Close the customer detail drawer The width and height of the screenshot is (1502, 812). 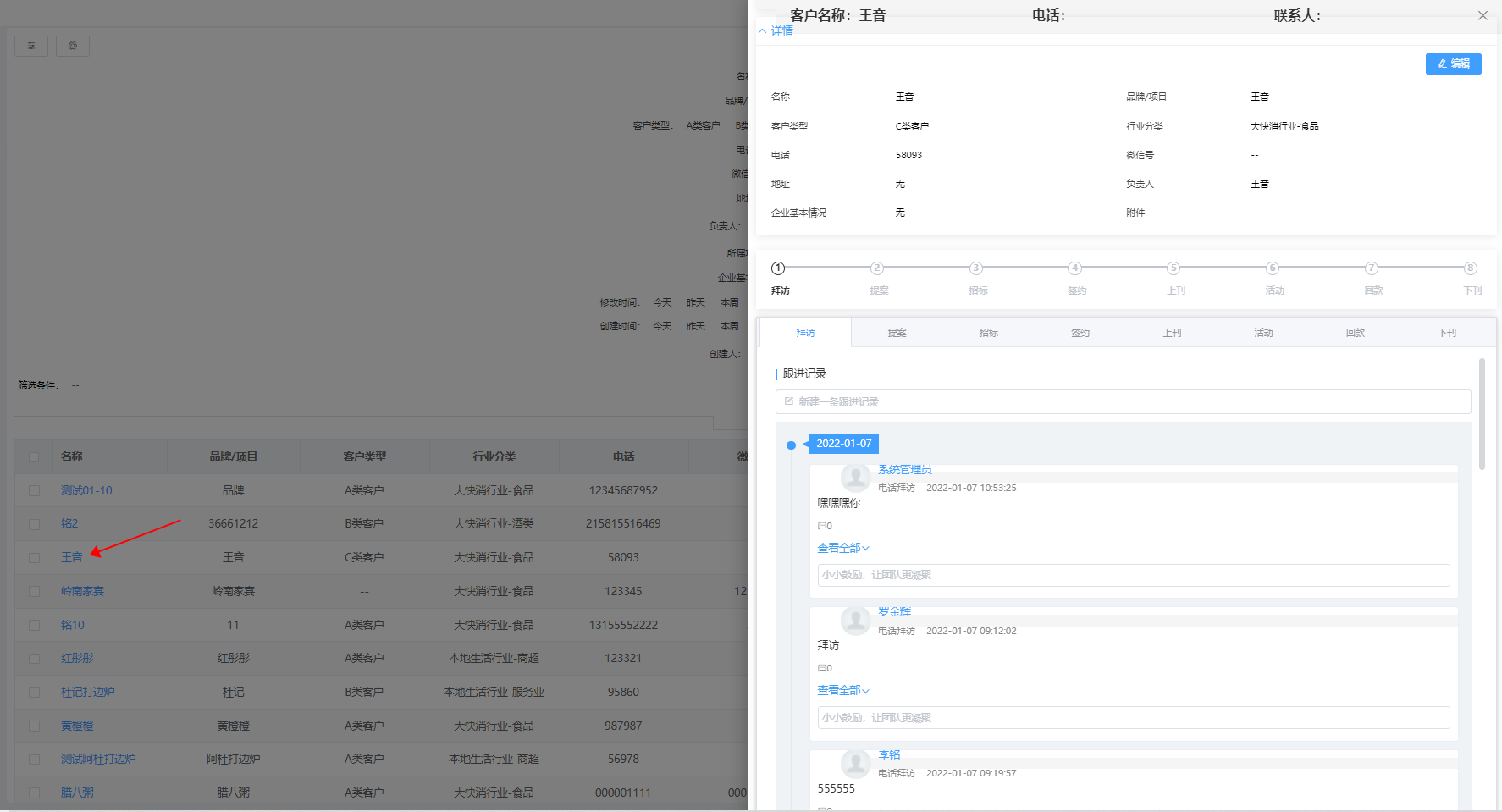pyautogui.click(x=1483, y=15)
